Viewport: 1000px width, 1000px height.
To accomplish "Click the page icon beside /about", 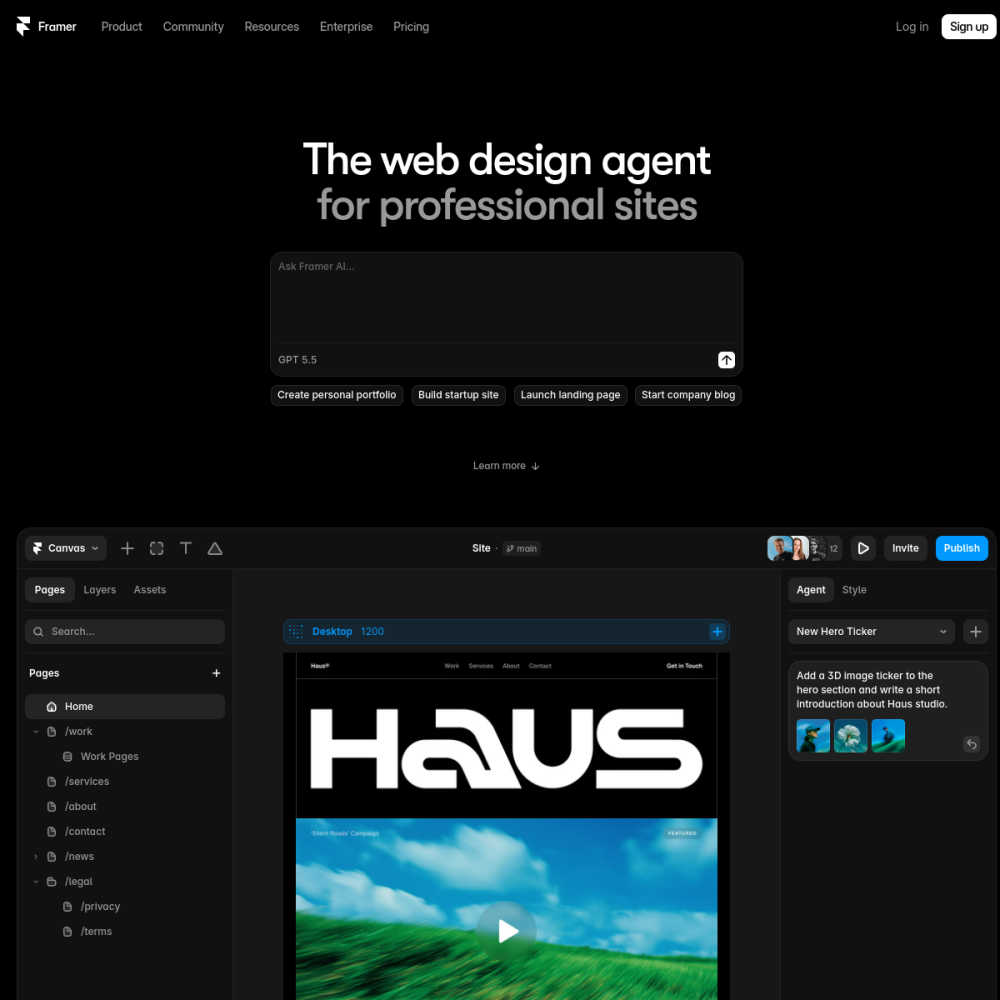I will tap(52, 806).
